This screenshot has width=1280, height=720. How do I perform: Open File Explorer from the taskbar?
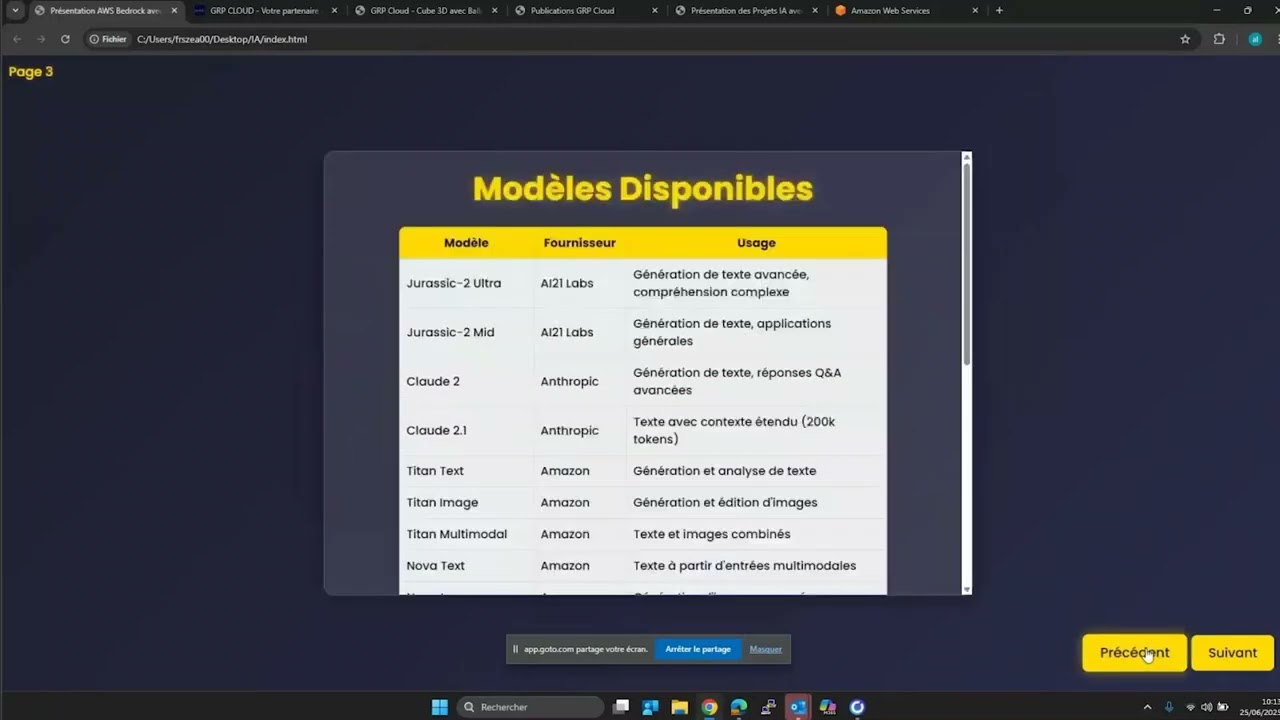[x=679, y=707]
